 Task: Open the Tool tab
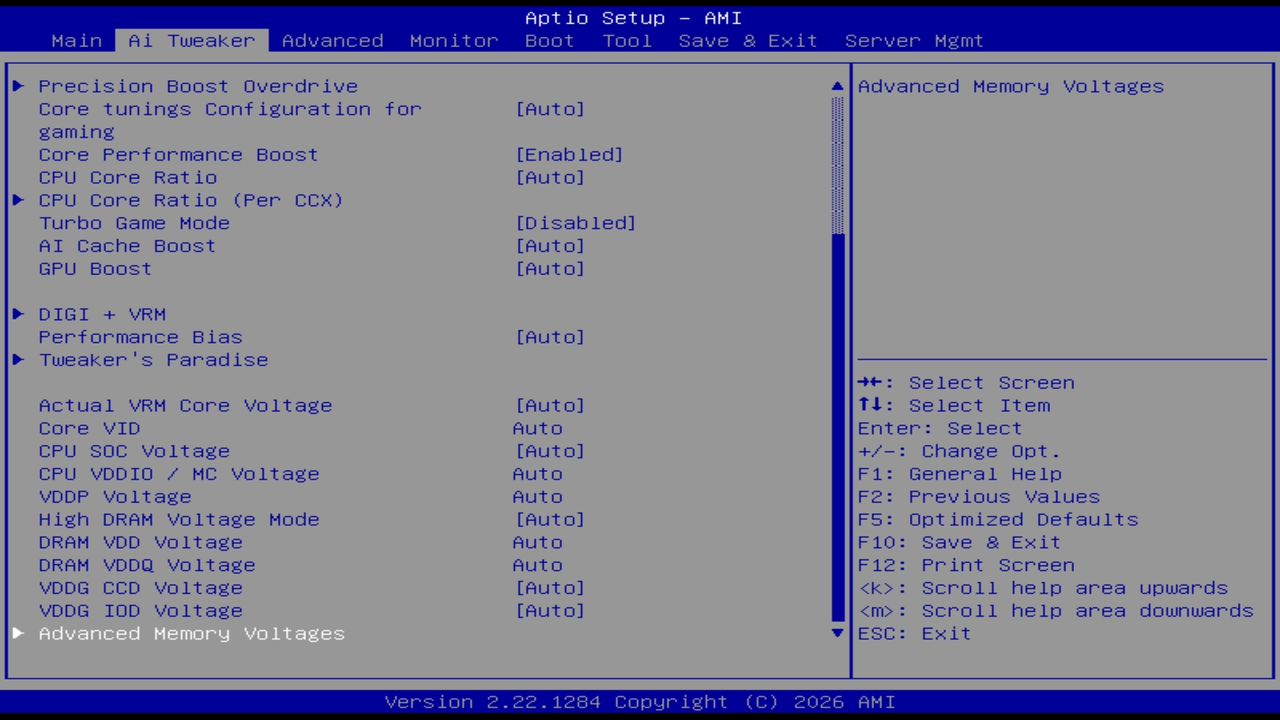(627, 41)
